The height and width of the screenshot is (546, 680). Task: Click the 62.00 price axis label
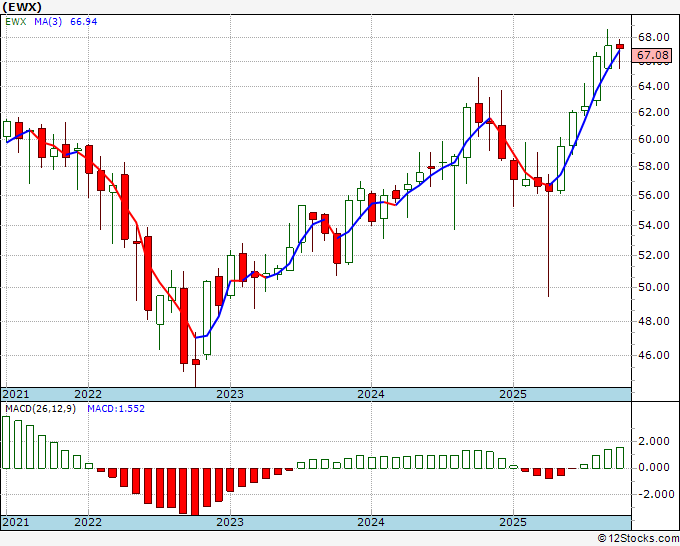click(x=654, y=112)
